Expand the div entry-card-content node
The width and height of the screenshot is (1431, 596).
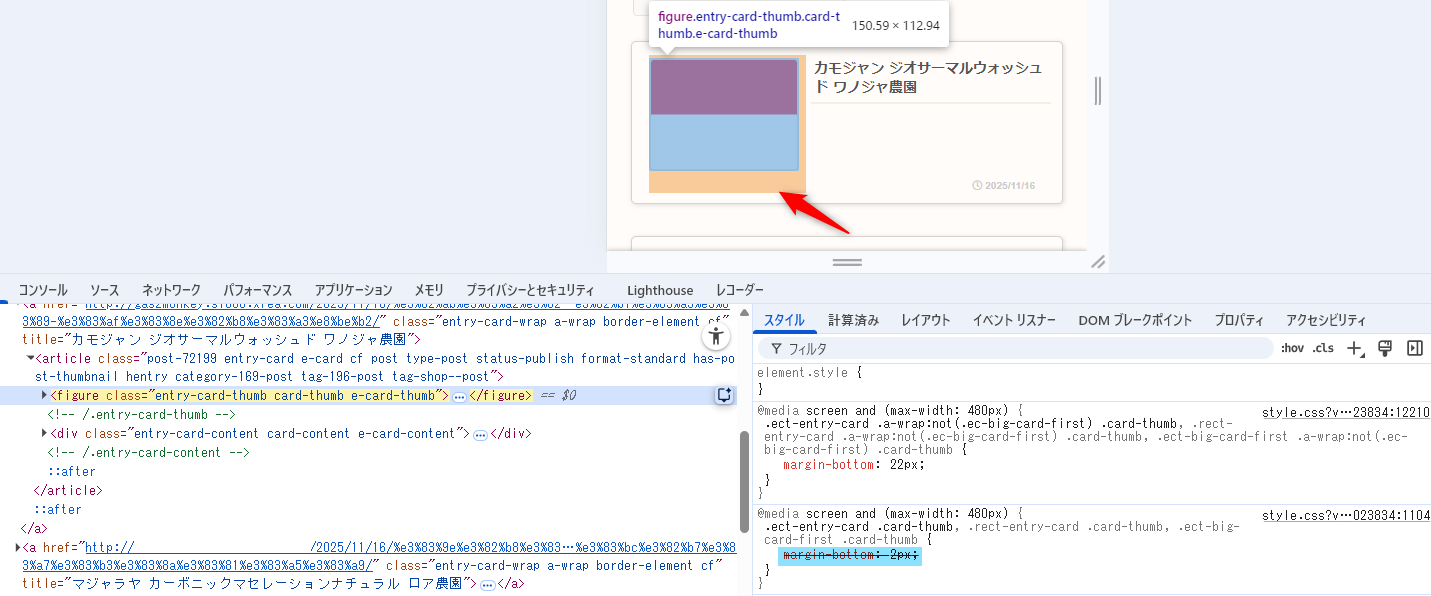click(x=44, y=433)
